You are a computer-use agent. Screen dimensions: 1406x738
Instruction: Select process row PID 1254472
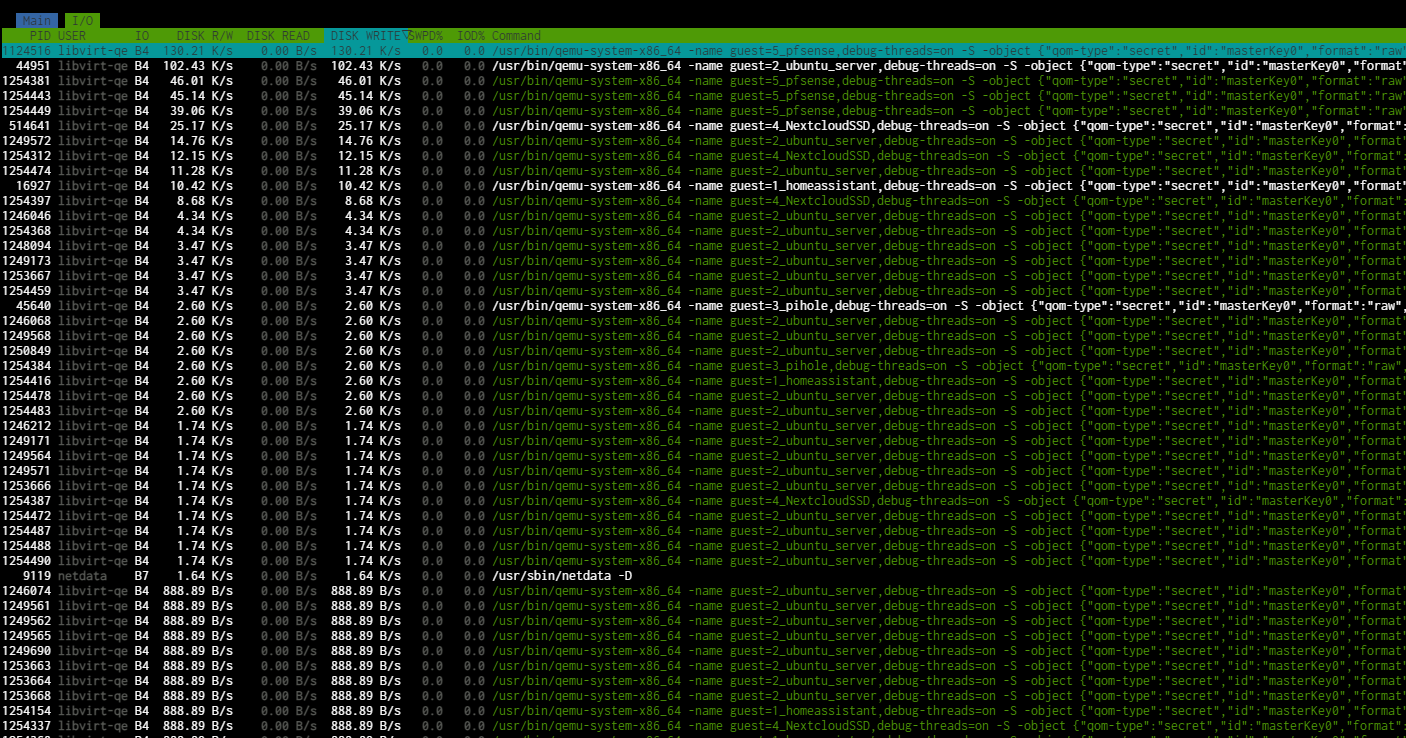(x=703, y=516)
